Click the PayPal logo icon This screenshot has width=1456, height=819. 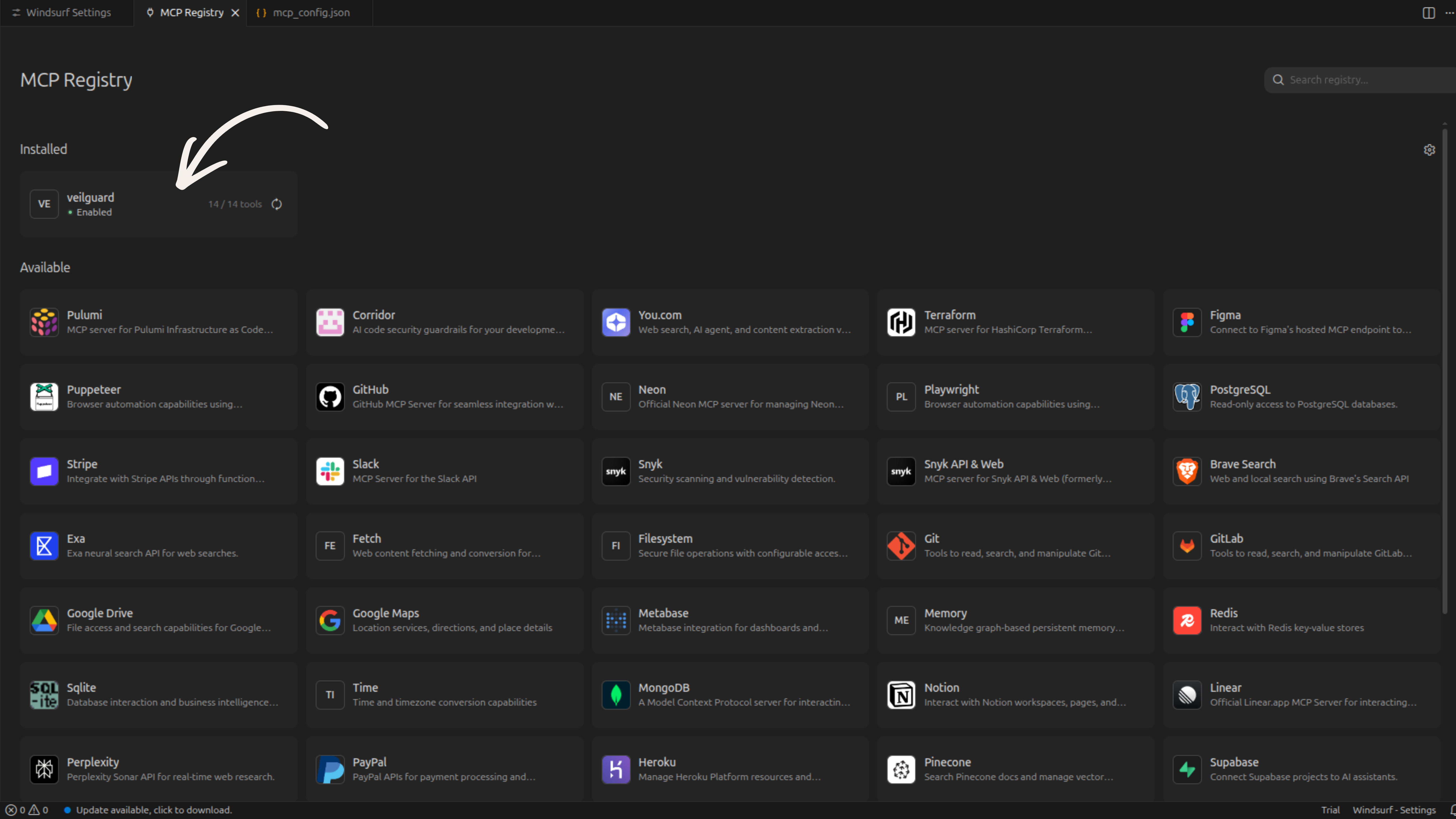click(x=330, y=770)
